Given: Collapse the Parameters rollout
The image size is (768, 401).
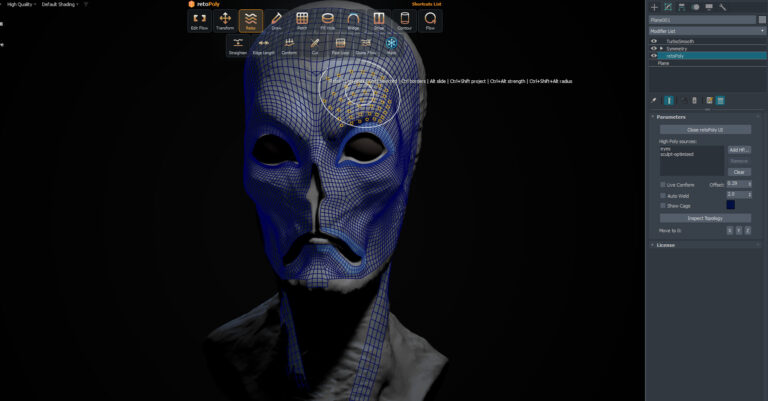Looking at the screenshot, I should pos(671,117).
